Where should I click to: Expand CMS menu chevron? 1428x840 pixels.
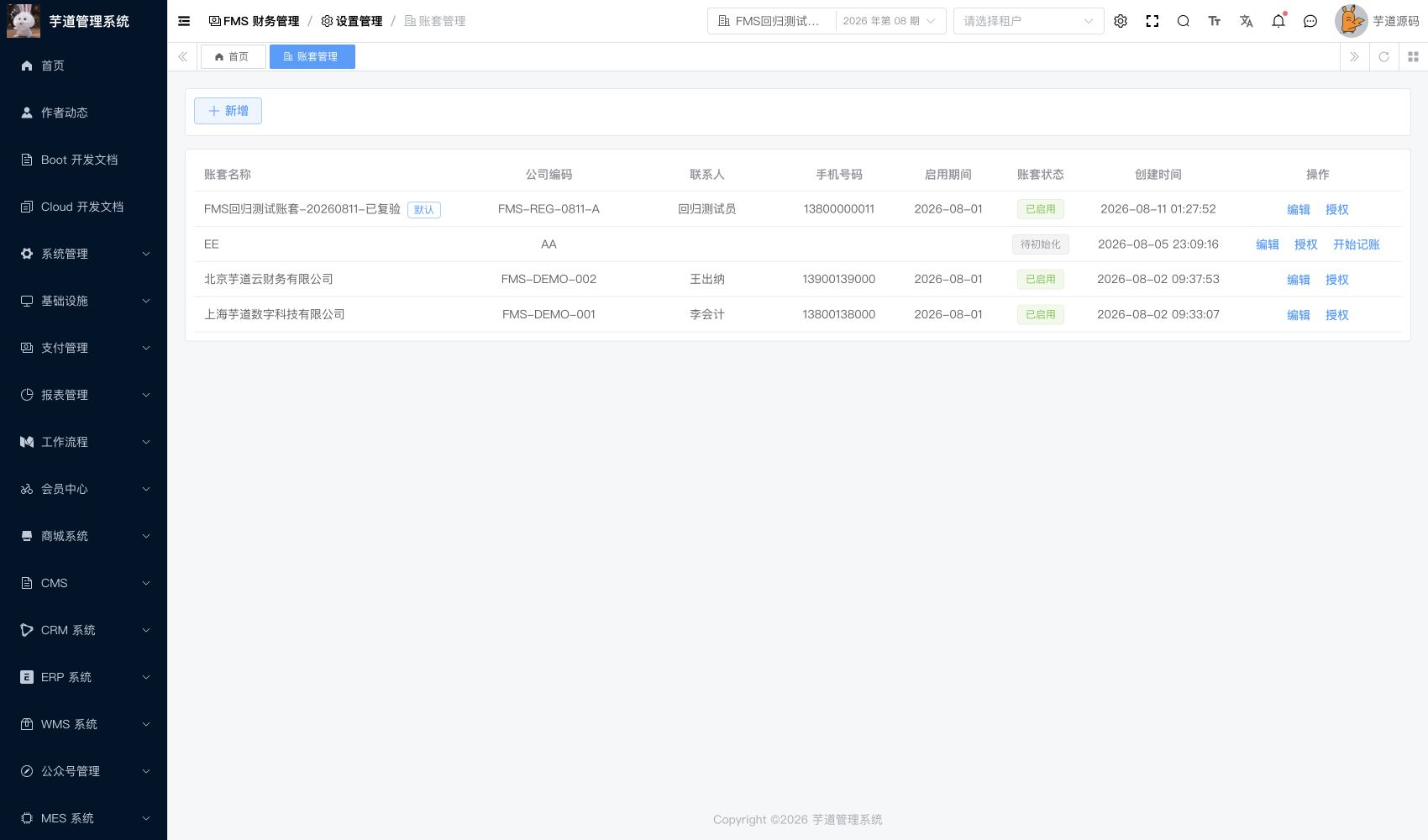(x=146, y=583)
